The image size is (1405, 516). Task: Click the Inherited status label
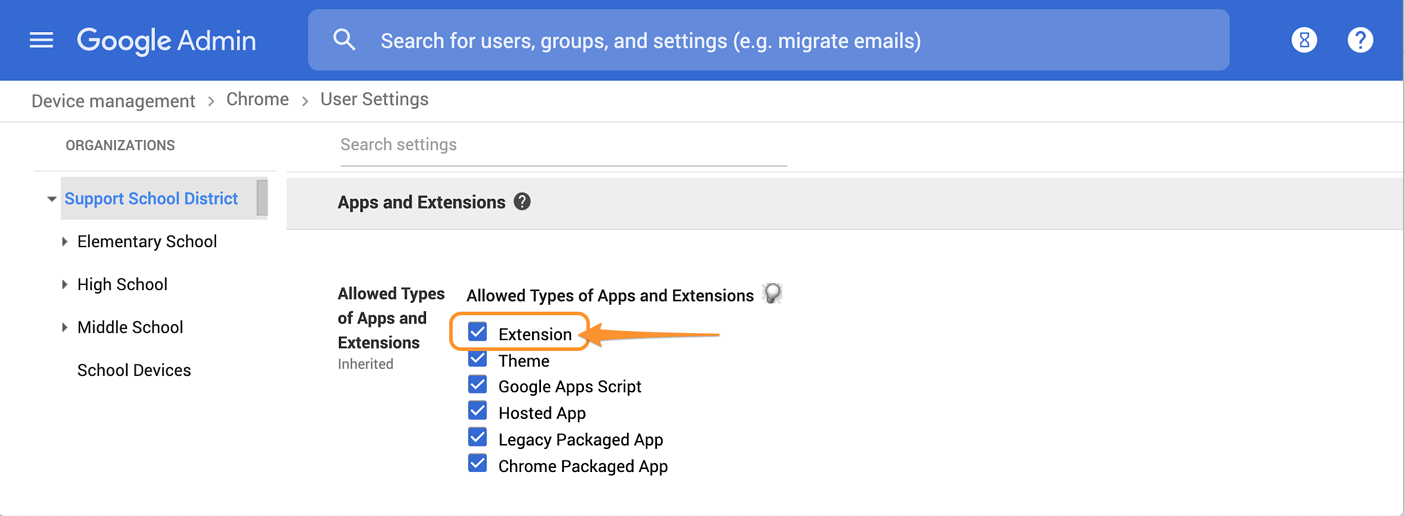point(365,364)
